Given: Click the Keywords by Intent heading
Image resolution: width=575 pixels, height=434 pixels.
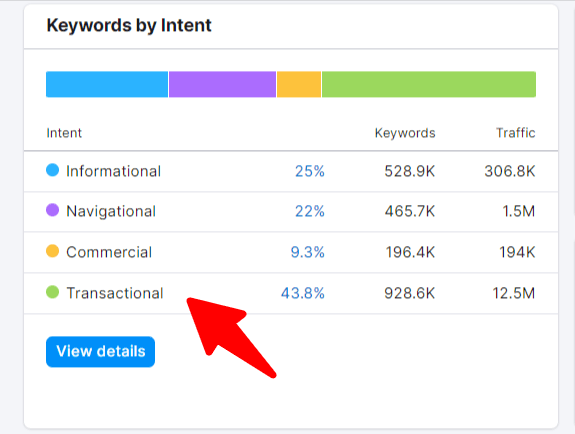Looking at the screenshot, I should coord(129,26).
